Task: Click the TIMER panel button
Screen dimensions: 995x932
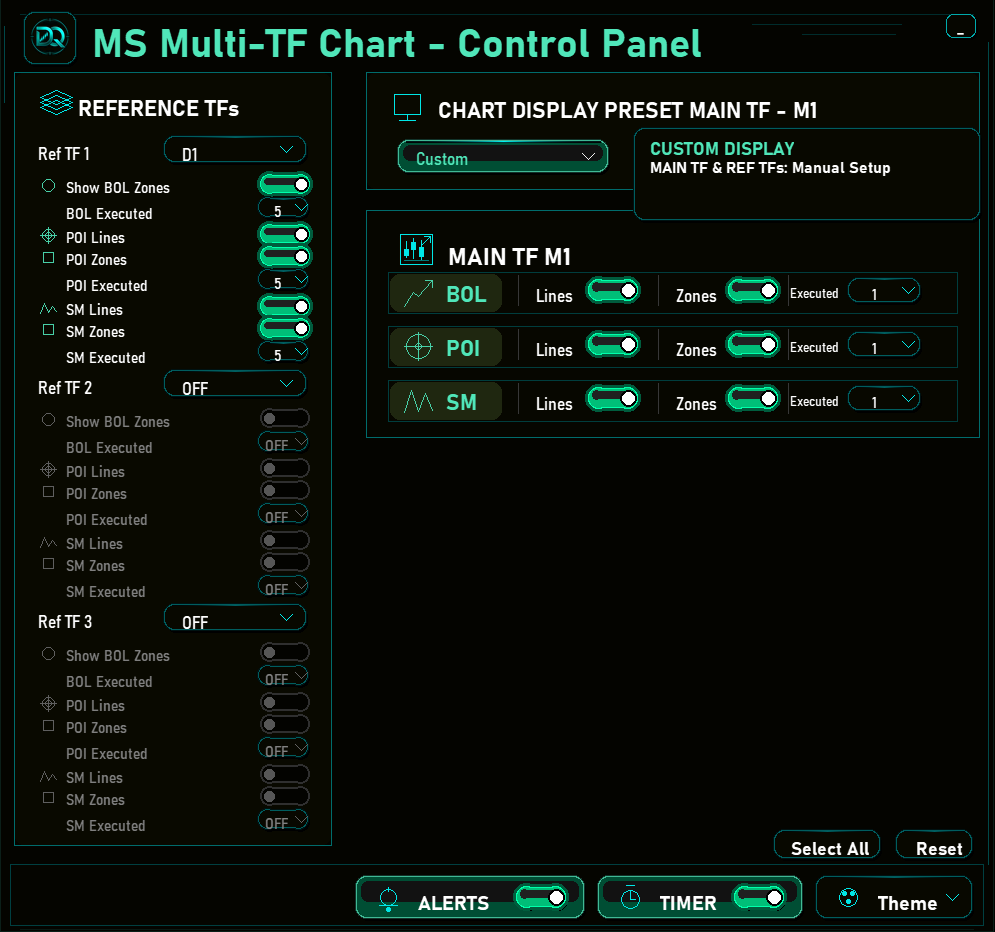Action: coord(700,898)
